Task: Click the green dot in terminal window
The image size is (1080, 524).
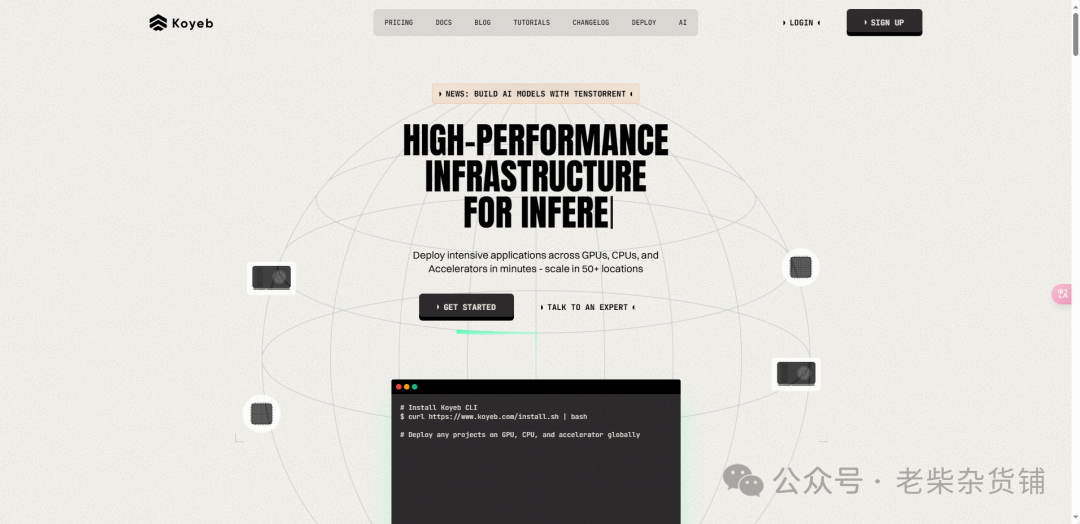Action: tap(415, 387)
